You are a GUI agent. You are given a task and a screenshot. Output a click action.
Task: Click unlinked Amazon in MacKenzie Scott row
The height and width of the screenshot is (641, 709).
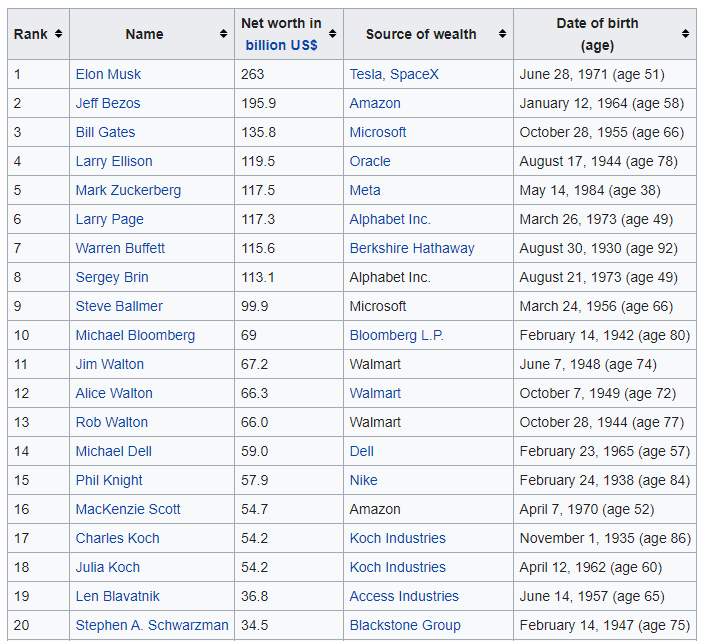[375, 509]
